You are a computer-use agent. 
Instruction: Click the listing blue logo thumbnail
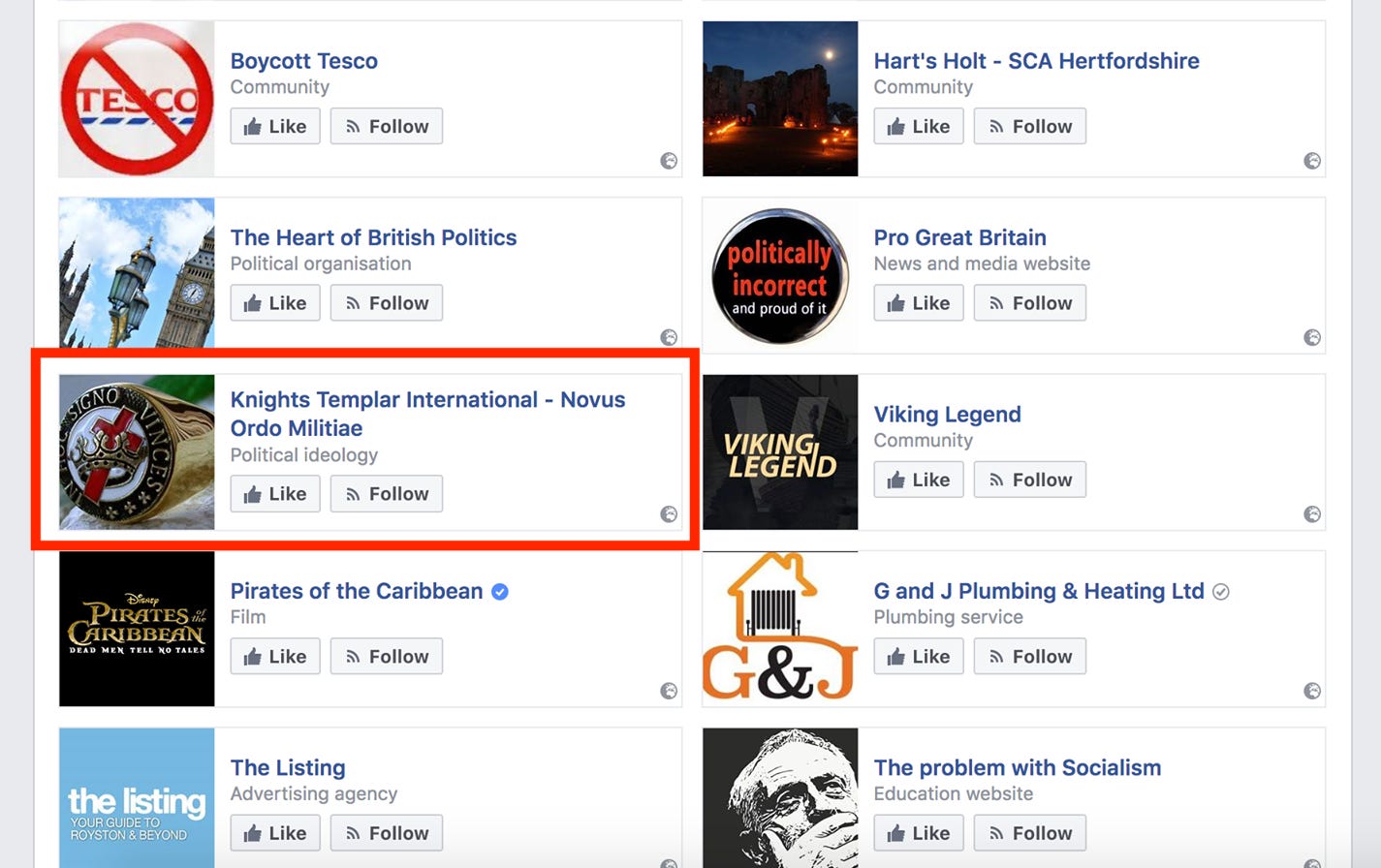[137, 798]
